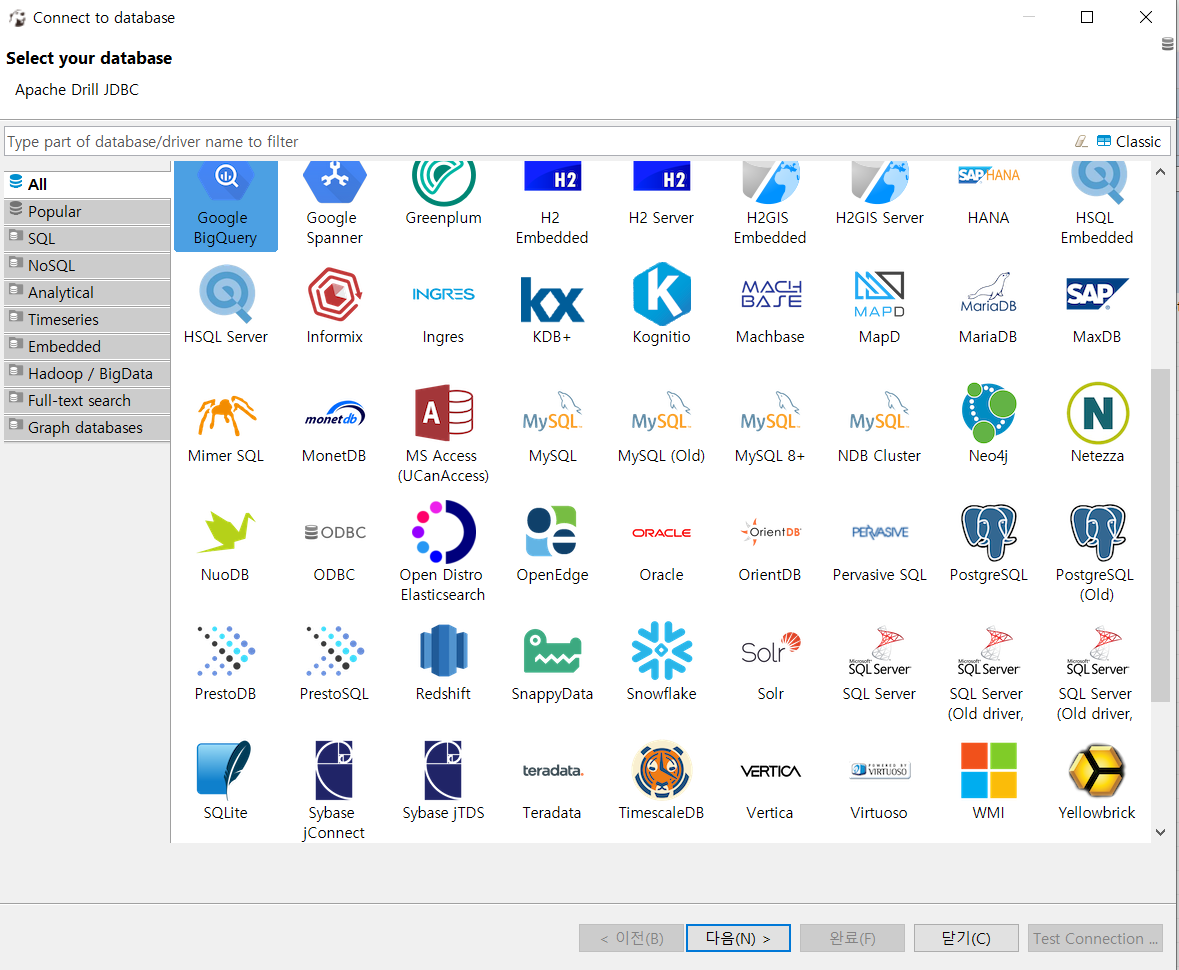Show Timeseries databases
Viewport: 1179px width, 970px height.
87,320
